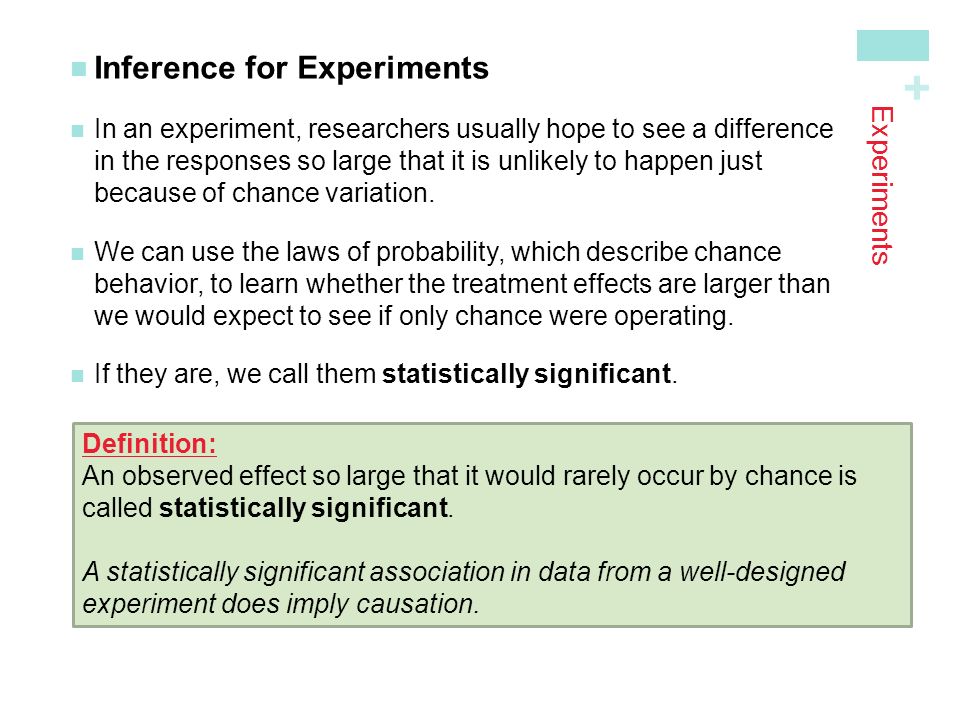This screenshot has width=960, height=720.
Task: Click the italic 'experiment does imply causation' line
Action: [x=280, y=604]
